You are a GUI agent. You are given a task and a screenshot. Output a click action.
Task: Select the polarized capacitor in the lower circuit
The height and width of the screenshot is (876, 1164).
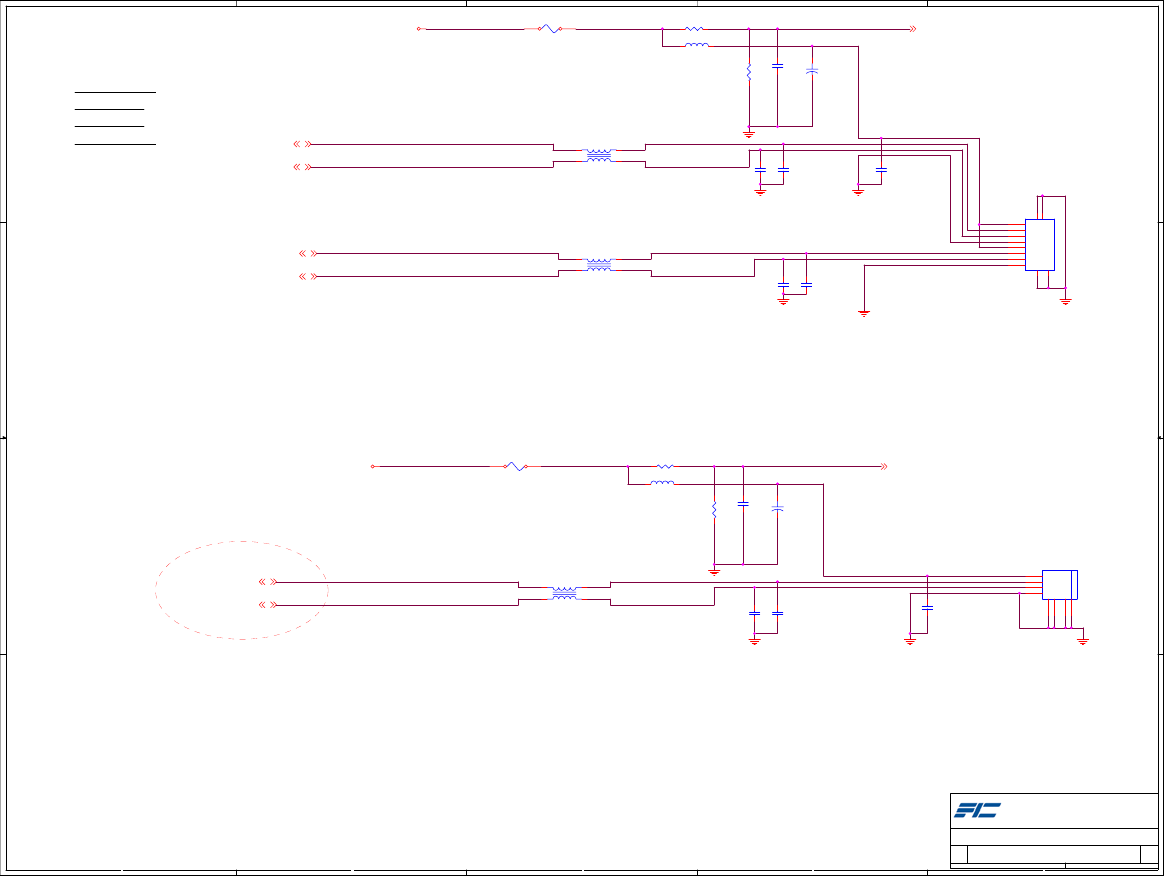pos(777,509)
